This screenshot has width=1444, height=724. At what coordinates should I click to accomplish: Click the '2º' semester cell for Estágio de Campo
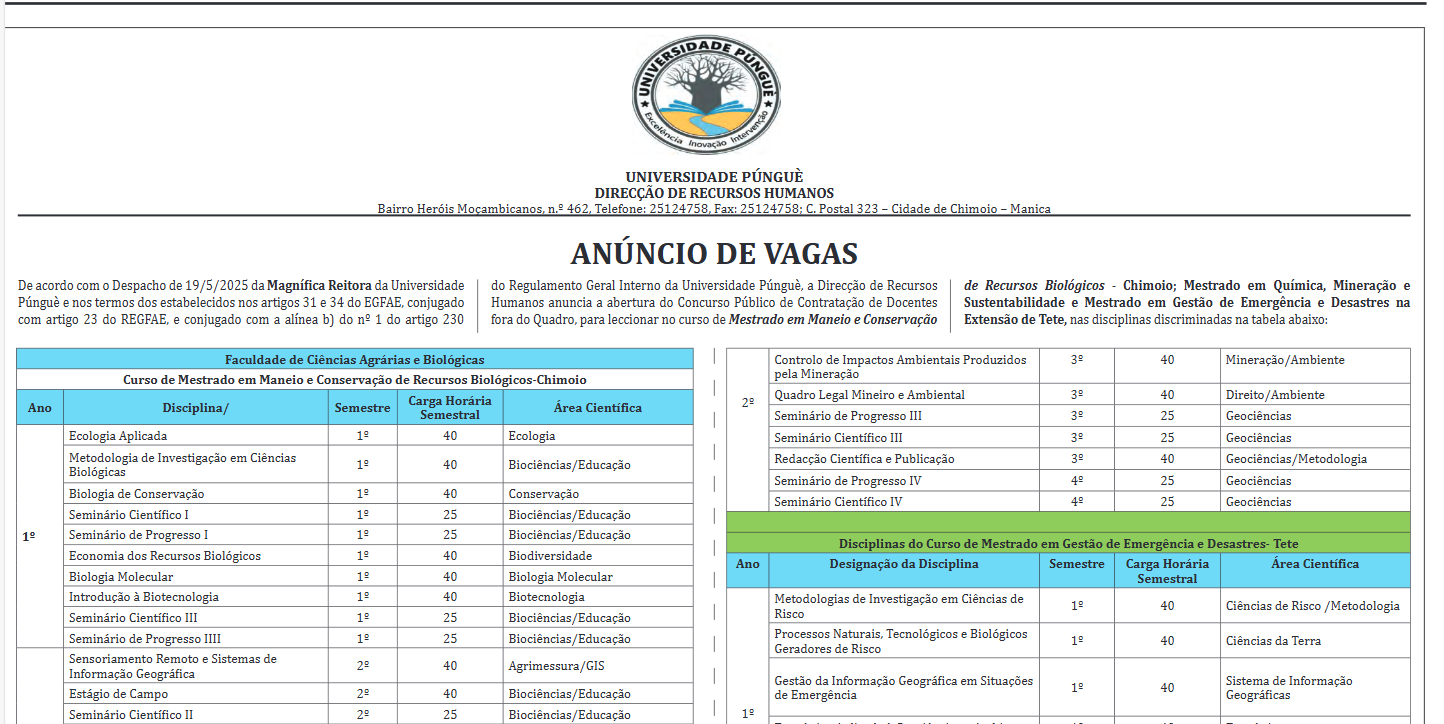click(x=363, y=694)
